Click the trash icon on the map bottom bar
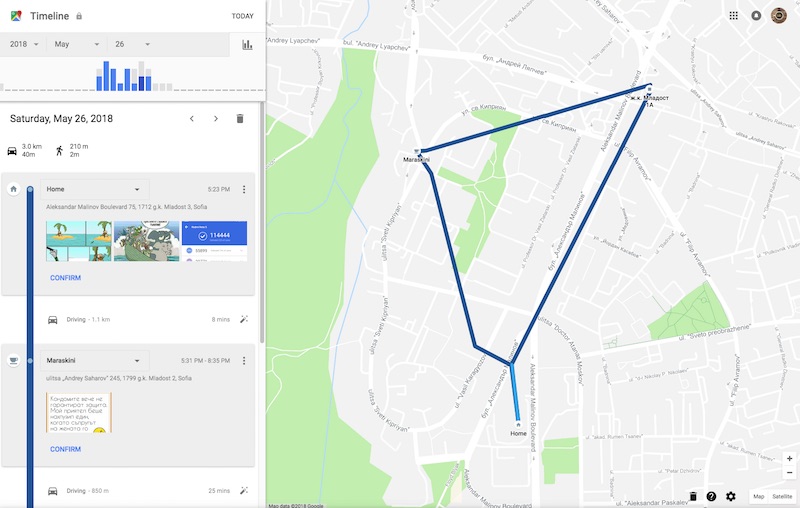800x508 pixels. pyautogui.click(x=693, y=496)
